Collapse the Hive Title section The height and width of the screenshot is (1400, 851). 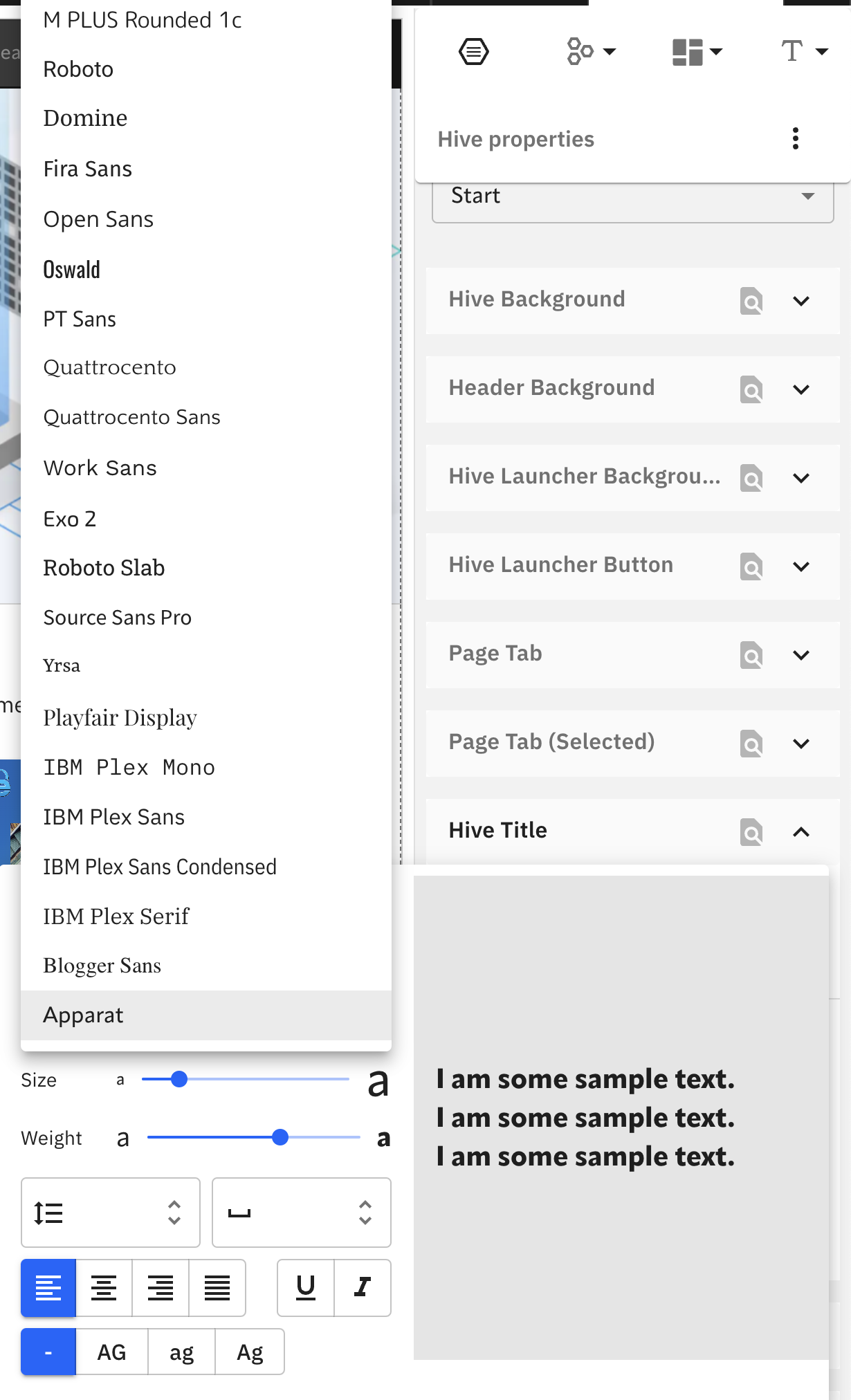[801, 832]
